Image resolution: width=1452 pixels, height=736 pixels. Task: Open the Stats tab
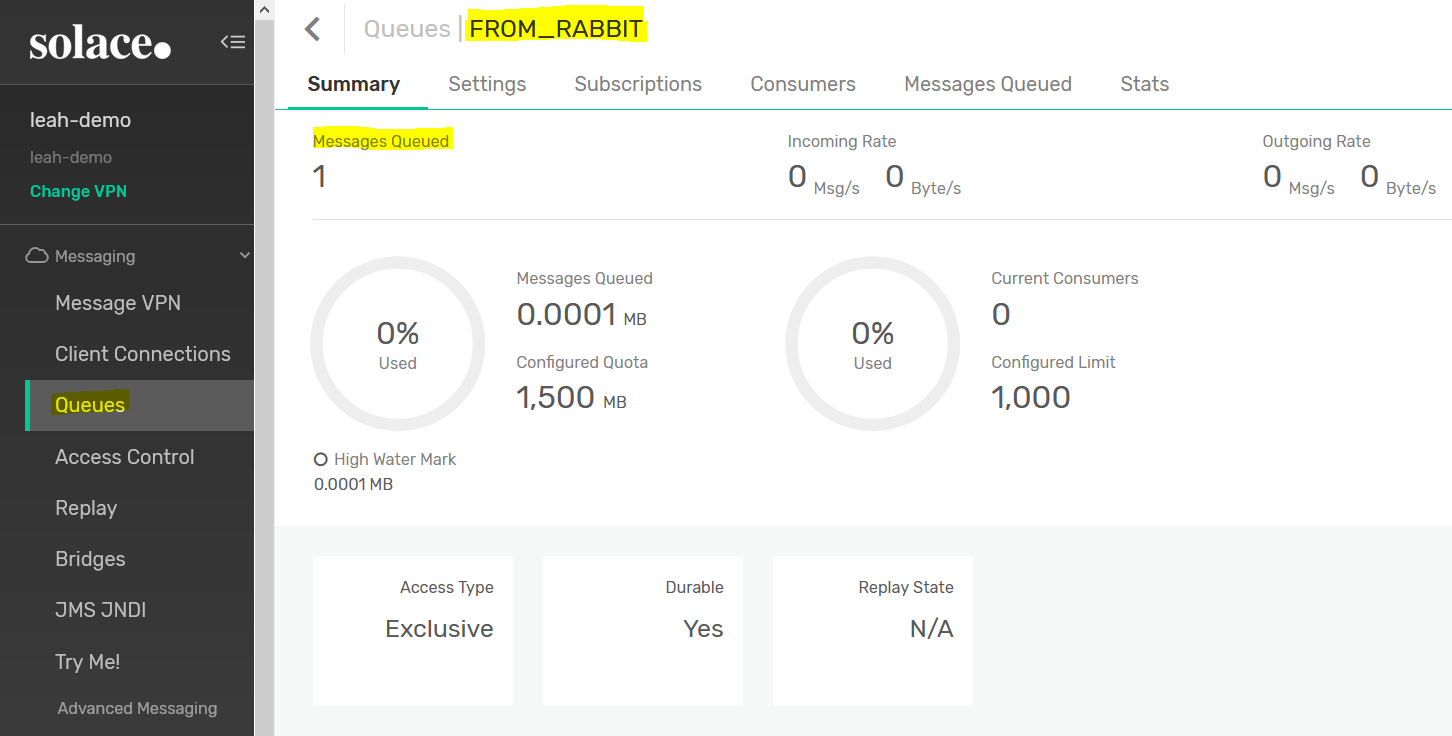tap(1144, 84)
